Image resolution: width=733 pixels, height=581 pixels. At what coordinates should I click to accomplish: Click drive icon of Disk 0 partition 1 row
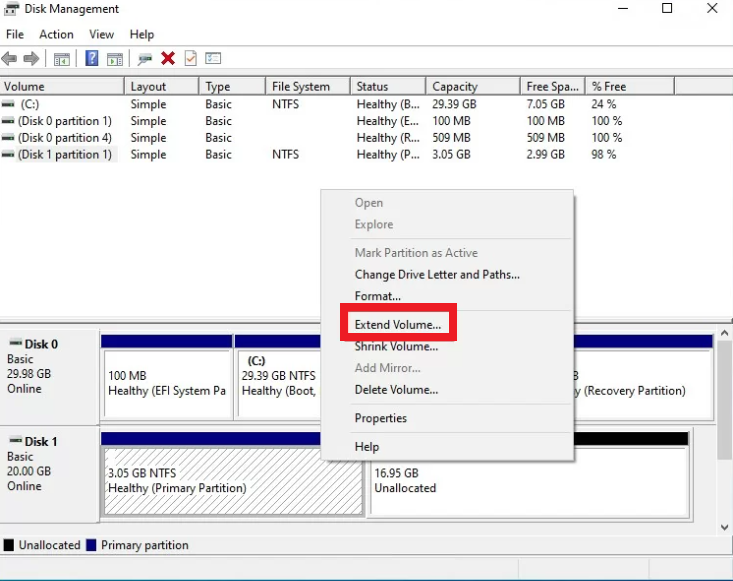click(x=8, y=121)
